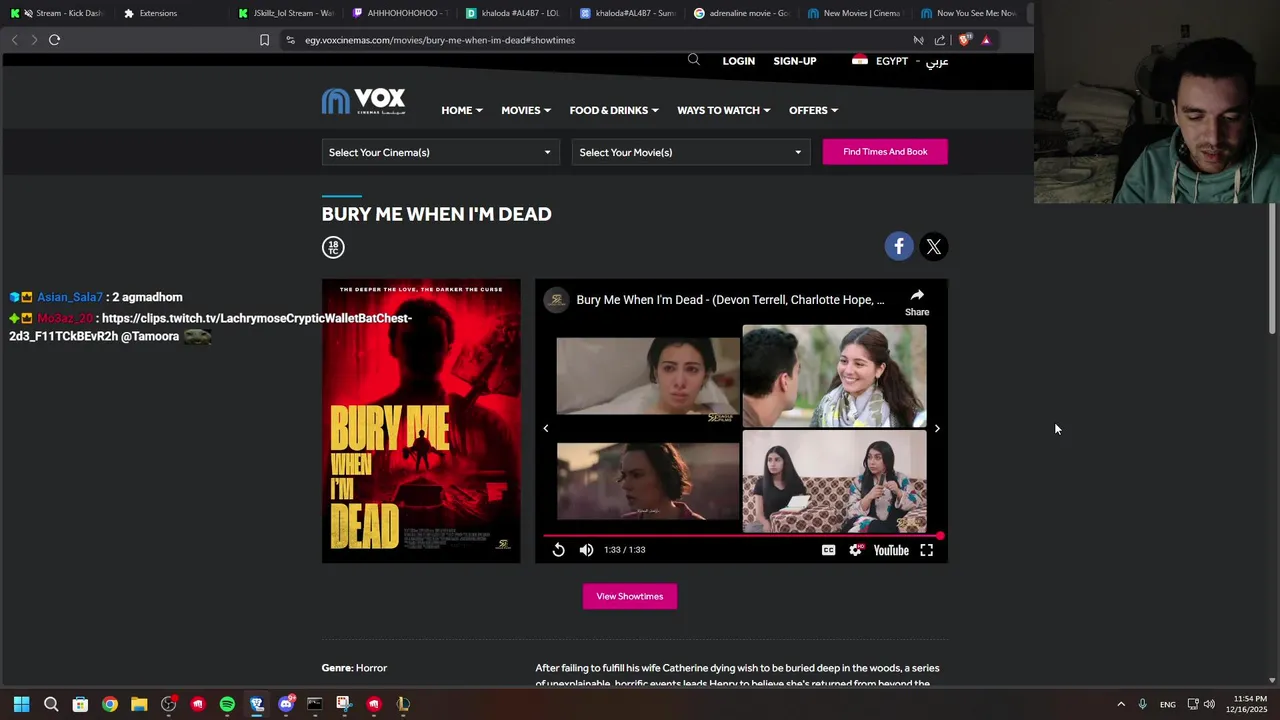Mute the trailer audio
Screen dimensions: 1280x720
[586, 550]
